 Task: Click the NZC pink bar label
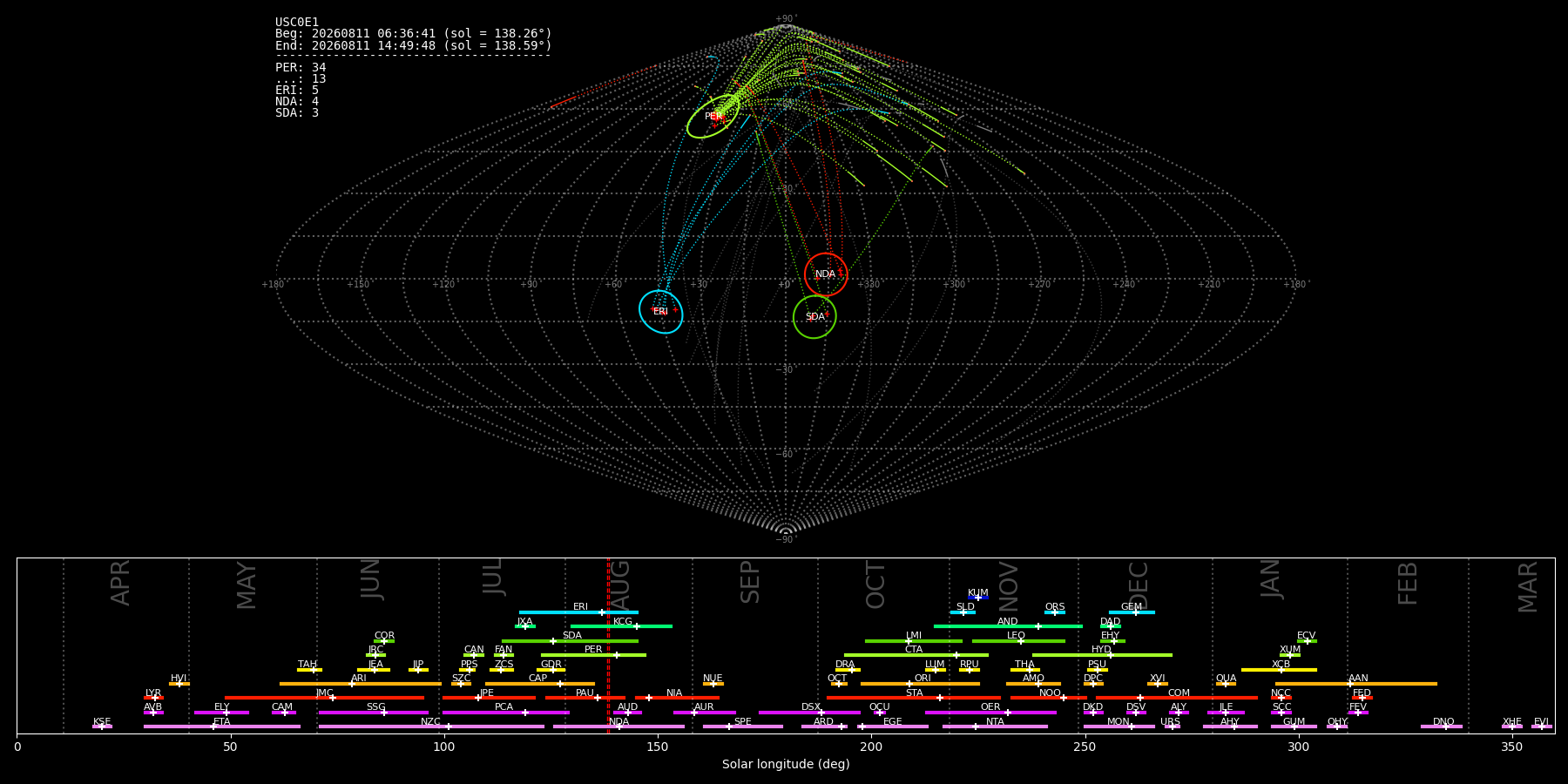coord(430,721)
